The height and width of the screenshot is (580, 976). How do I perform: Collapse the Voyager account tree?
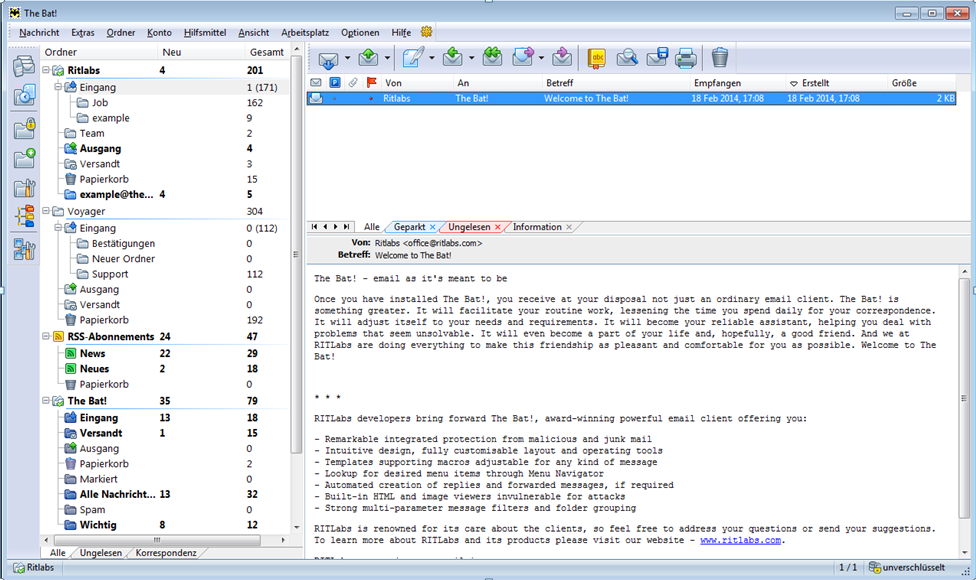click(45, 211)
